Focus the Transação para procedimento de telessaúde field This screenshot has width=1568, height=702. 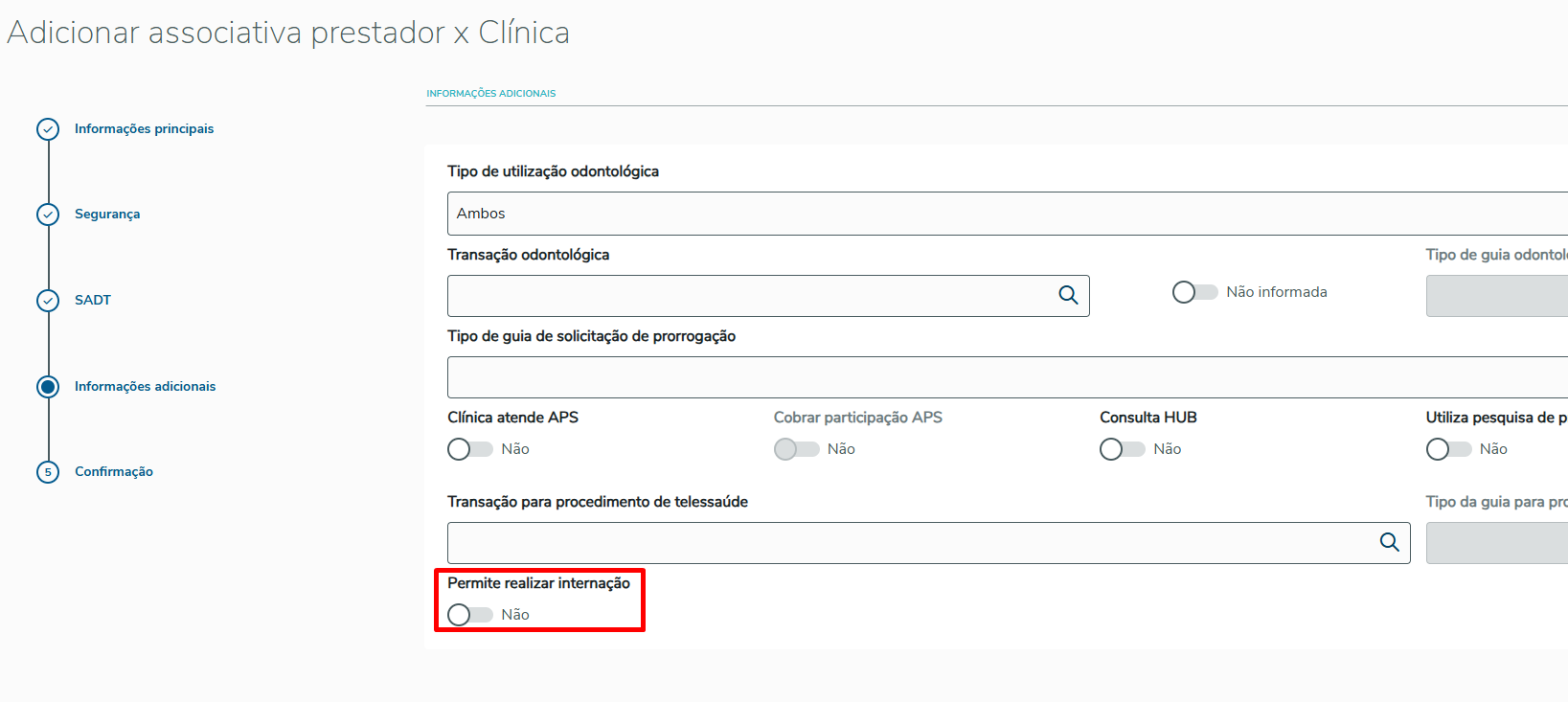[x=910, y=543]
